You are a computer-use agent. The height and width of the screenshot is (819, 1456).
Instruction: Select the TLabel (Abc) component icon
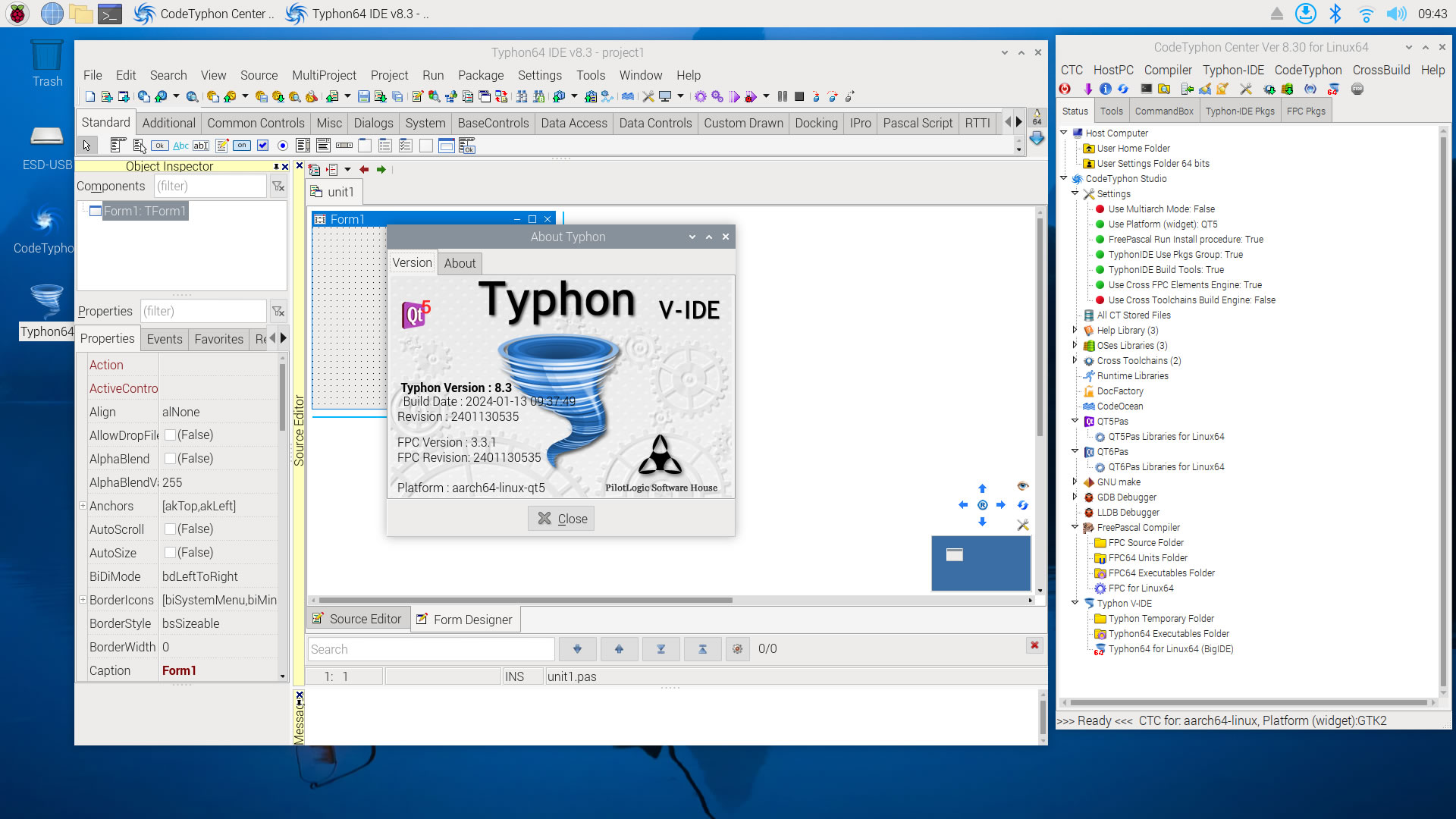[180, 146]
